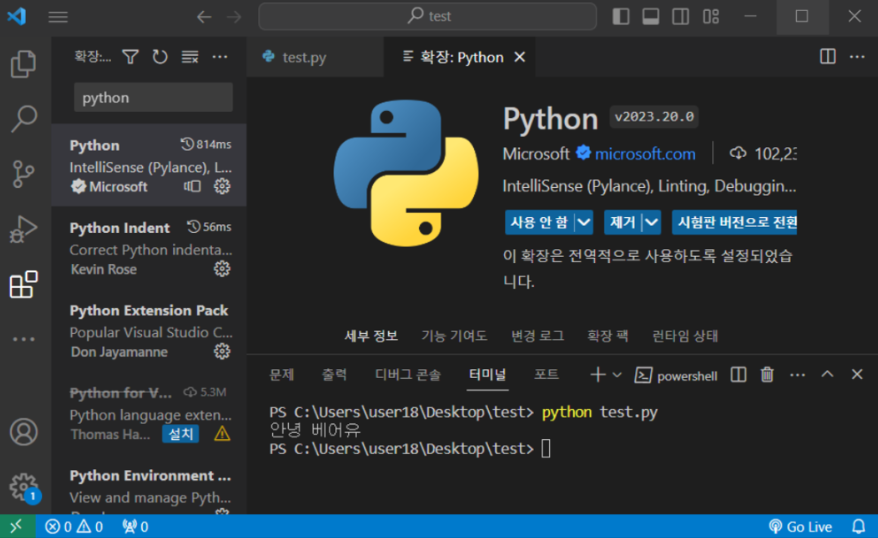Switch to the 디버그 콘솔 panel tab

[x=408, y=375]
